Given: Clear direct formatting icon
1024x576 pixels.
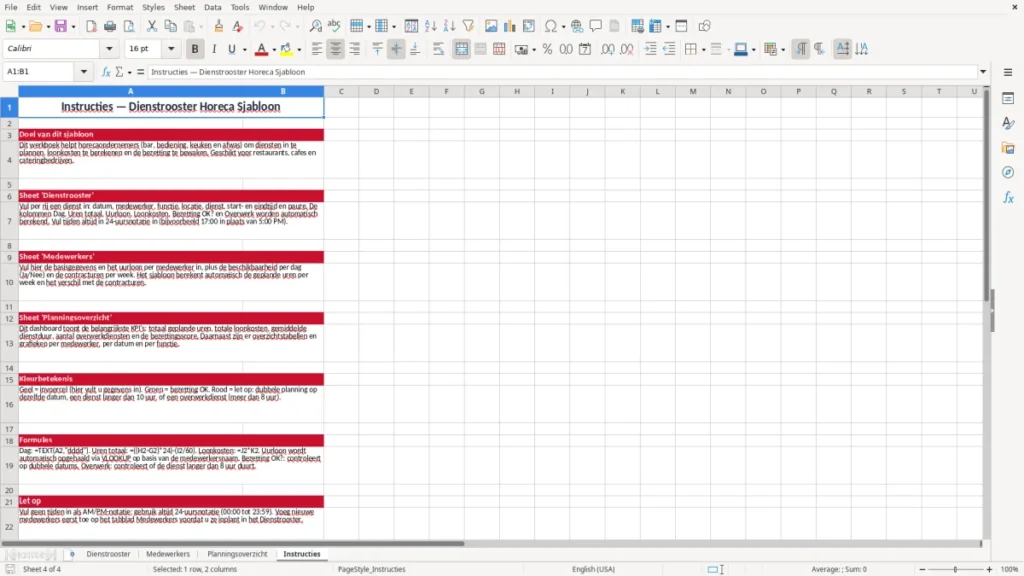Looking at the screenshot, I should coord(237,26).
